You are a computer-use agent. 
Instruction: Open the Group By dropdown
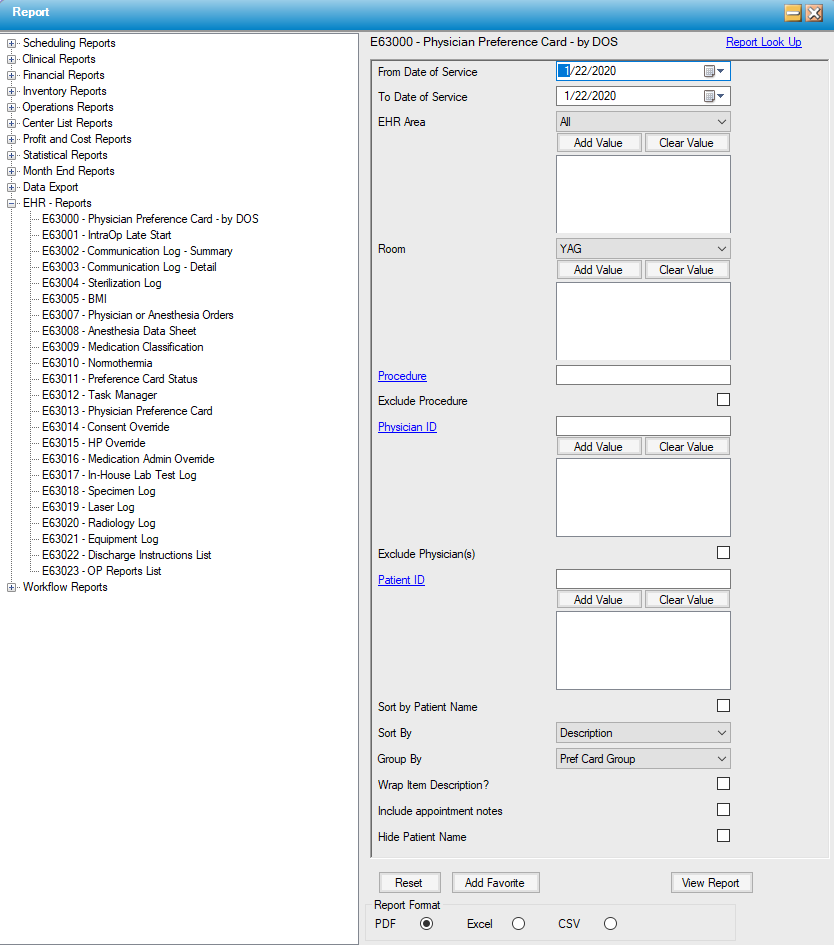click(x=642, y=758)
